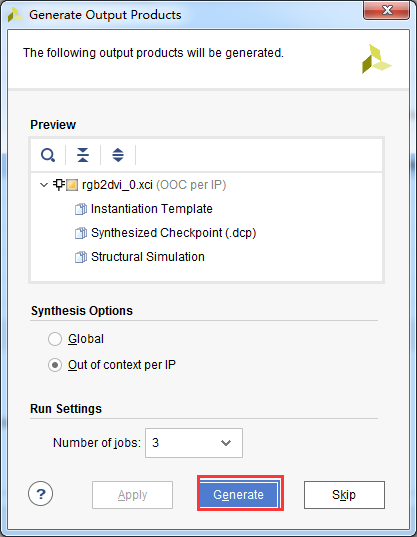Image resolution: width=417 pixels, height=537 pixels.
Task: Click the Generate button
Action: click(240, 495)
